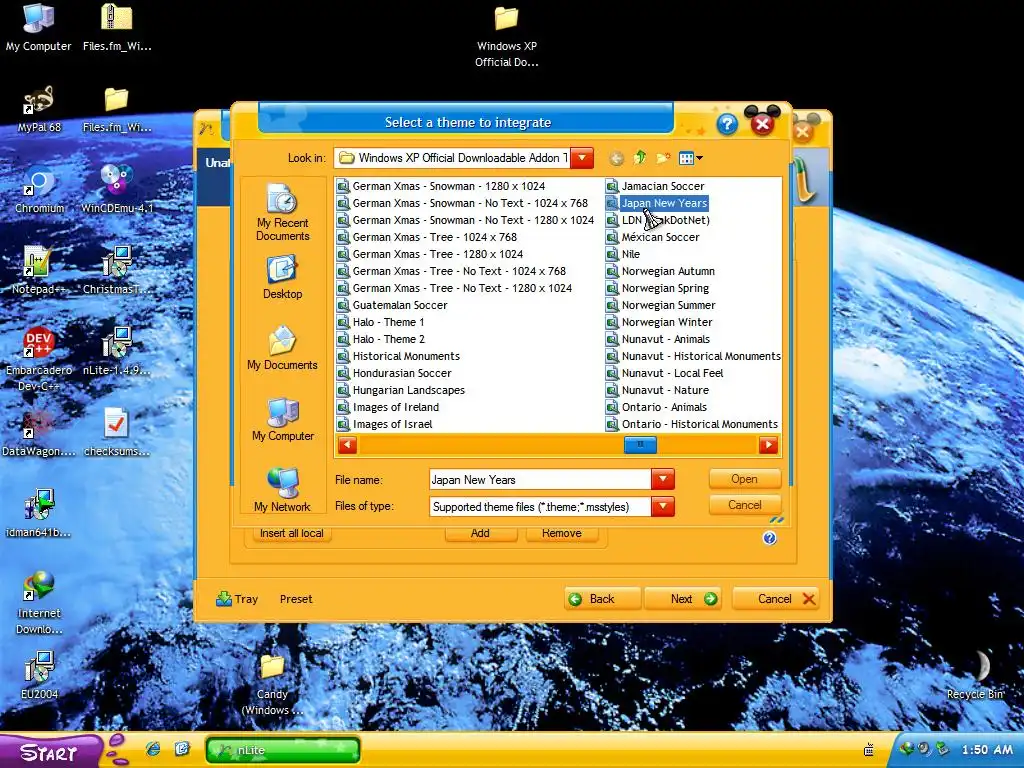Select Nunavut - Nature theme file
Screen dimensions: 1024x768
pos(658,390)
